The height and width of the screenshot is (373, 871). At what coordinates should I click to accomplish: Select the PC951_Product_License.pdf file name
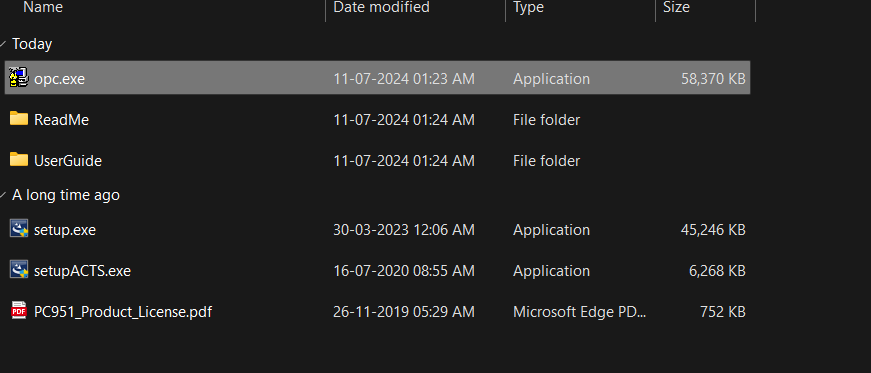(123, 311)
